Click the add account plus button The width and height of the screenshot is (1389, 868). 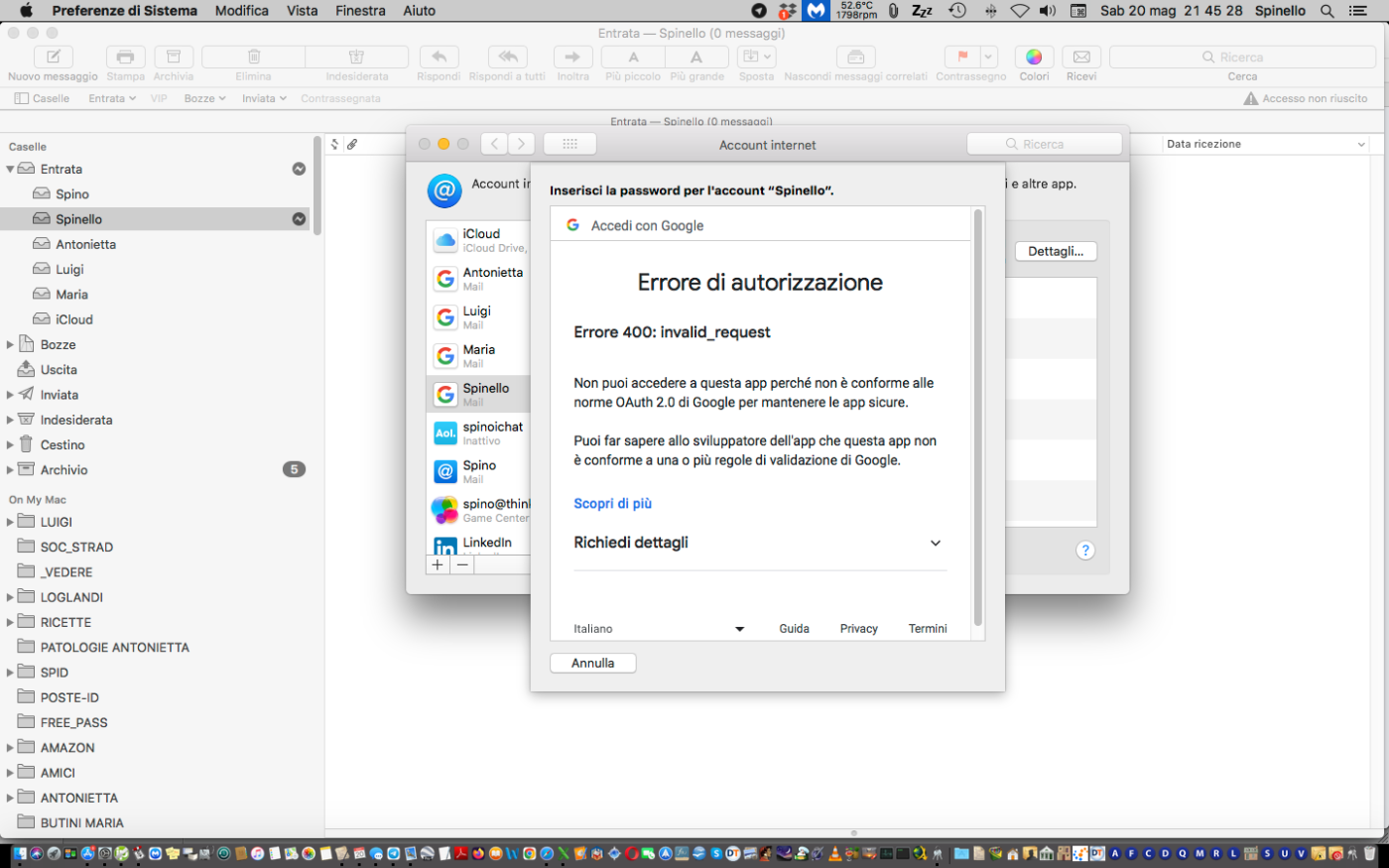tap(438, 564)
